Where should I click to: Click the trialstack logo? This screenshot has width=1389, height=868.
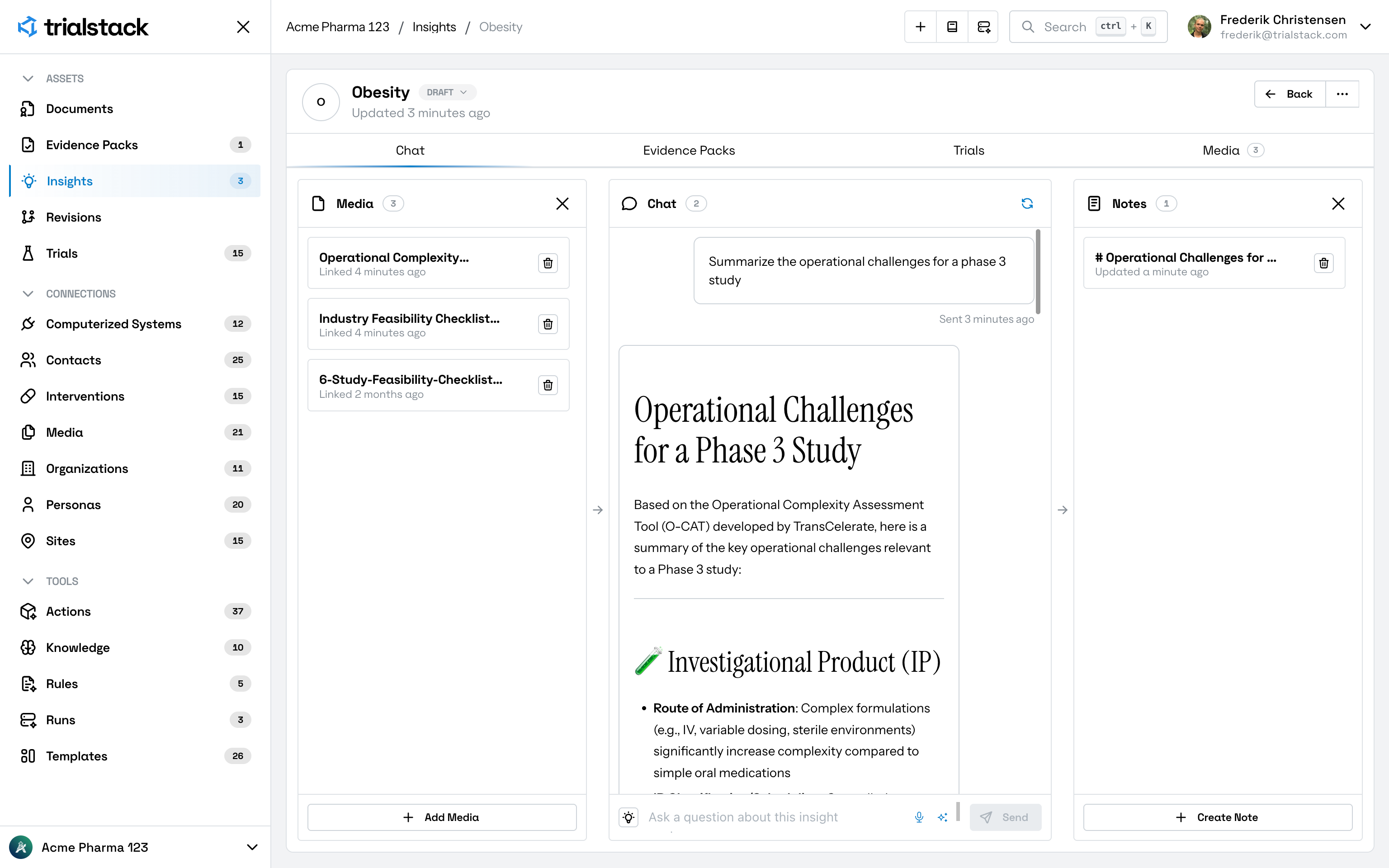pos(84,27)
